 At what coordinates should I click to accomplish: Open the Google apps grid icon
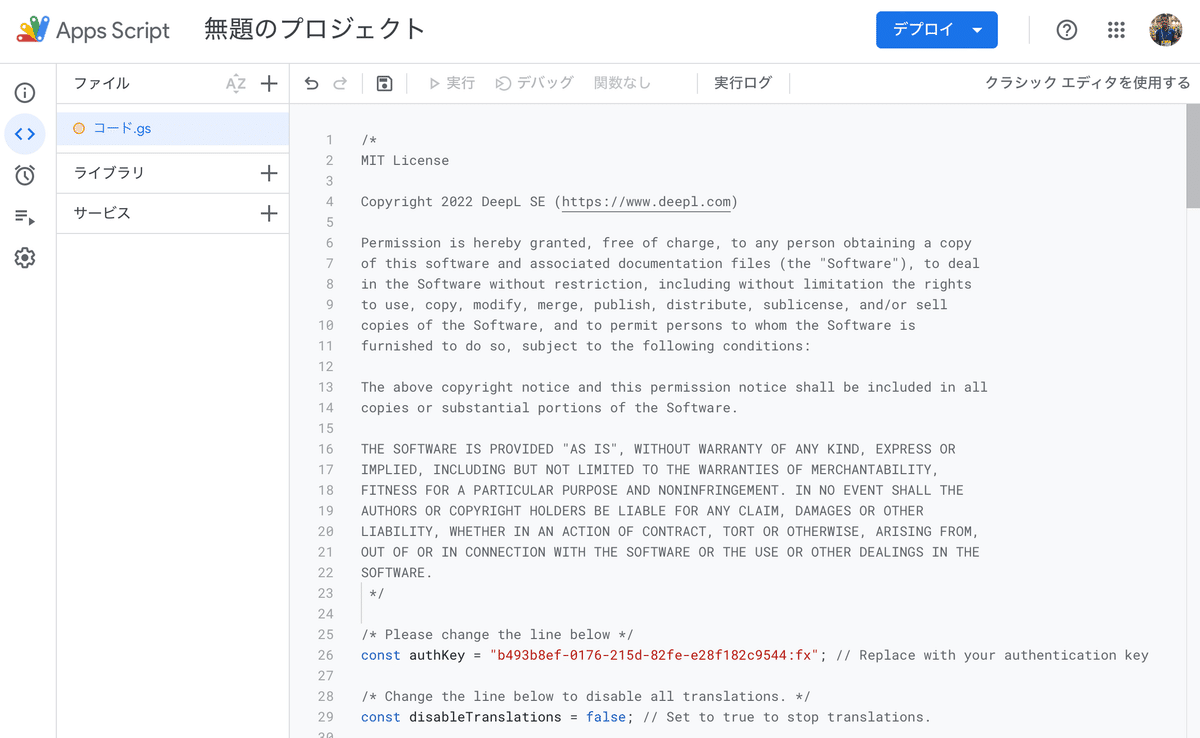coord(1116,30)
